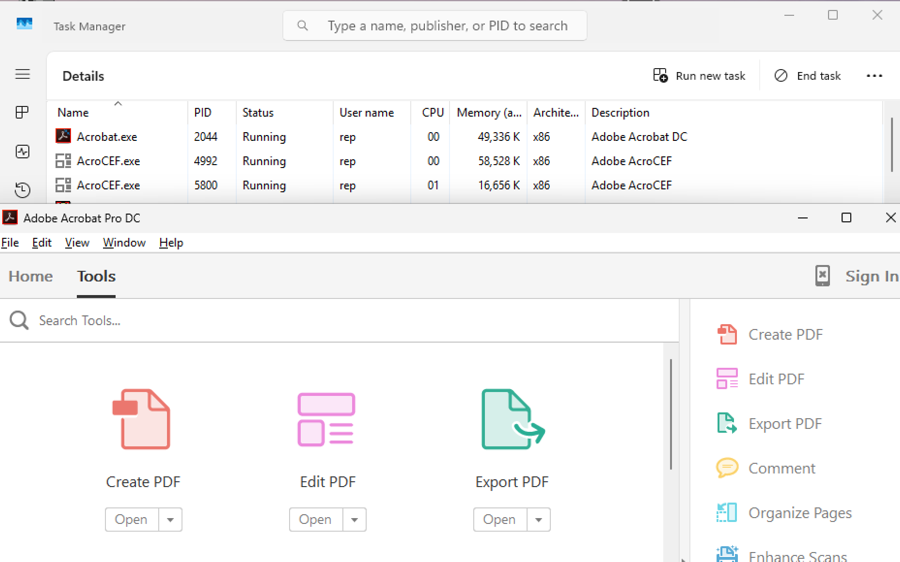900x562 pixels.
Task: Sort by the Description column header
Action: coord(620,113)
